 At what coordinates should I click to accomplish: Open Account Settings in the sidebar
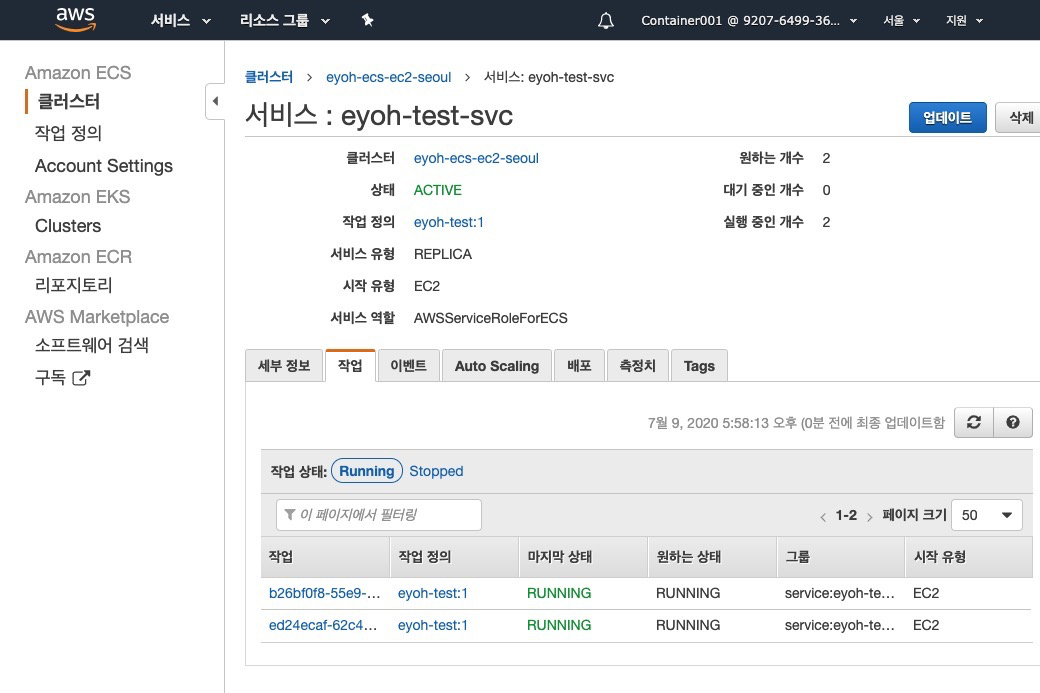pos(103,166)
